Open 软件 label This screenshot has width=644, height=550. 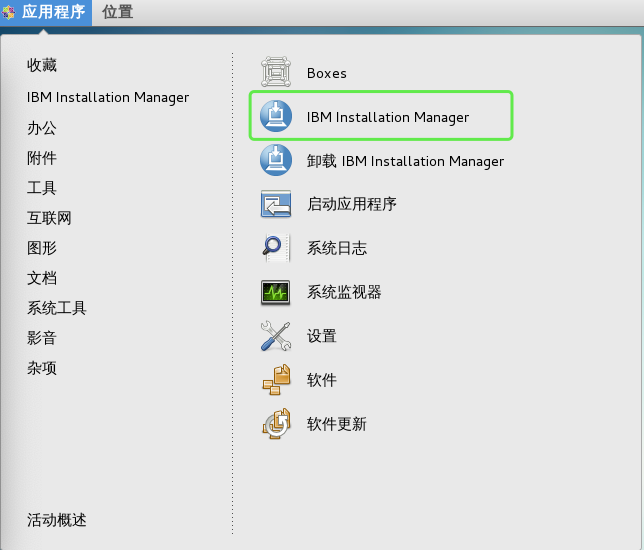(x=322, y=380)
